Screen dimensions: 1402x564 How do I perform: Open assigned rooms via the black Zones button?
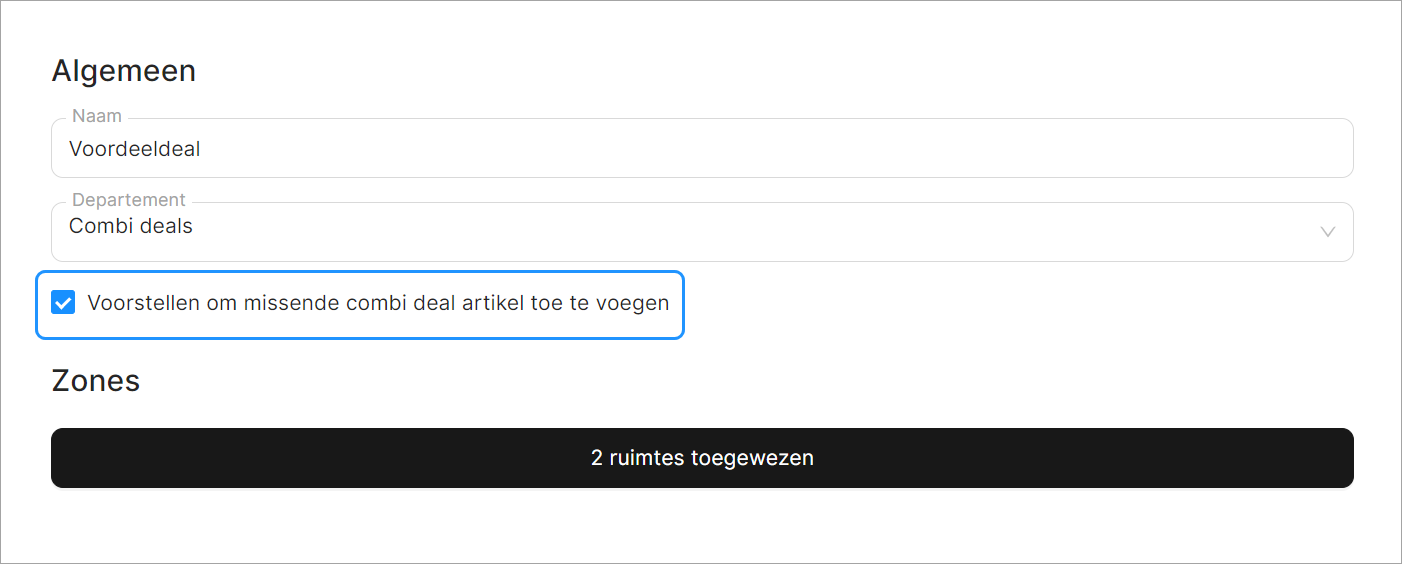[x=702, y=458]
